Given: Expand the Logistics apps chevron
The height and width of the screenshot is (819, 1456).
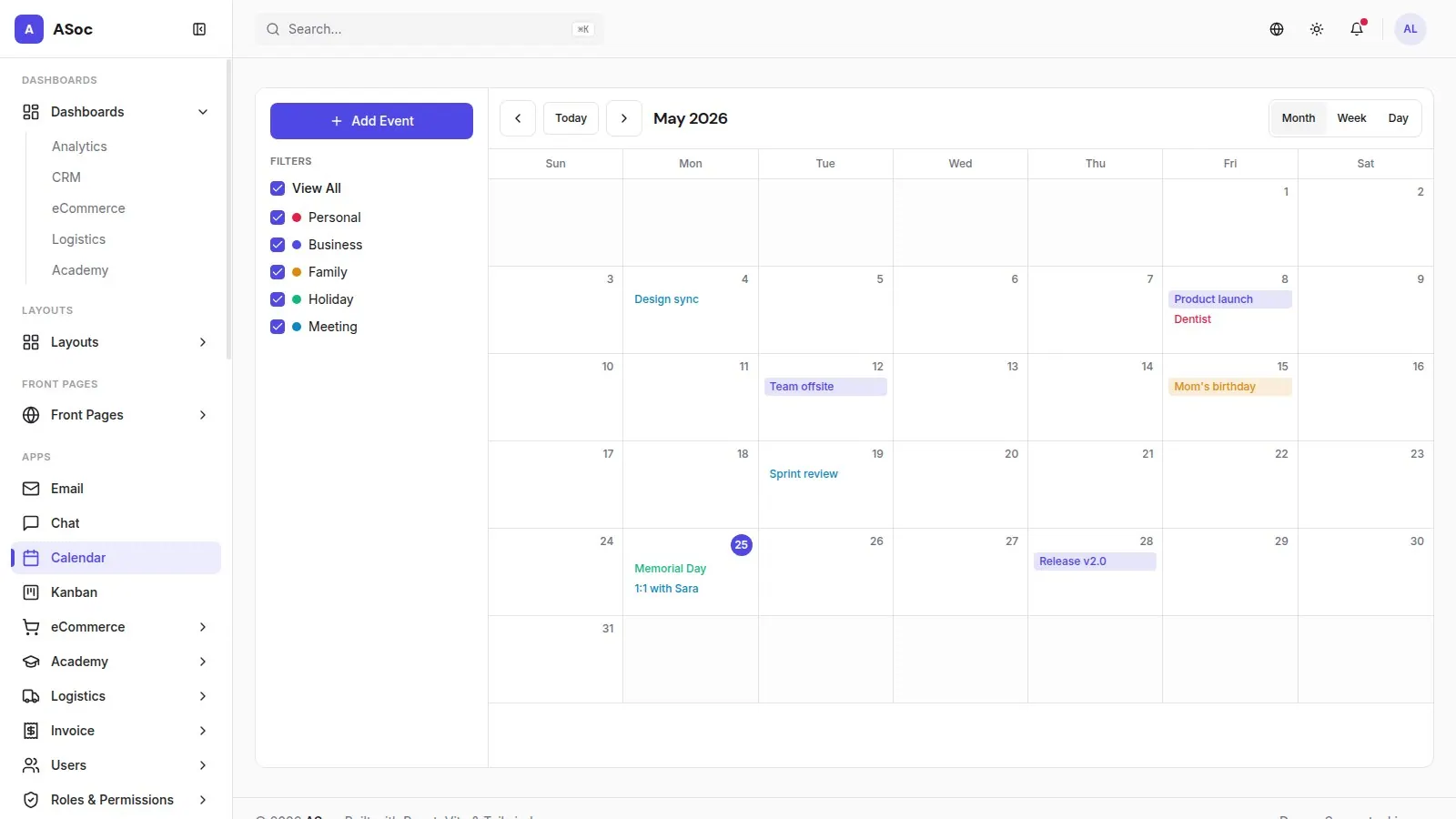Looking at the screenshot, I should click(203, 696).
